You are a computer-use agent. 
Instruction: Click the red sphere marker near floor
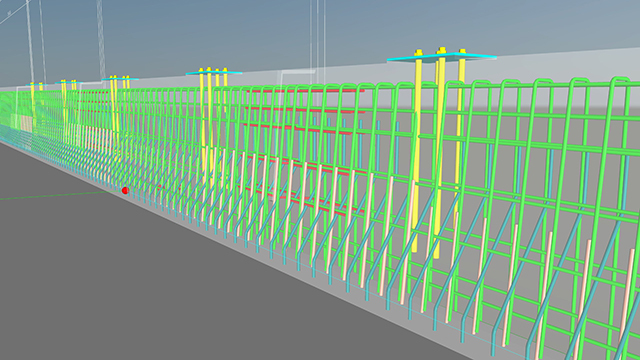(x=125, y=190)
